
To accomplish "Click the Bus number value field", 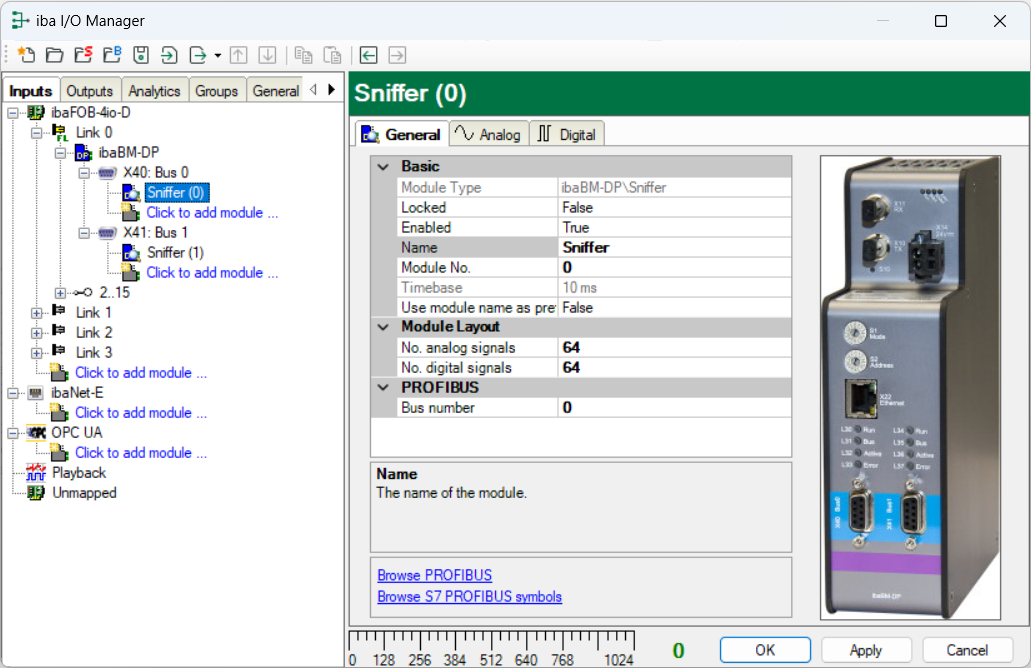I will click(674, 407).
